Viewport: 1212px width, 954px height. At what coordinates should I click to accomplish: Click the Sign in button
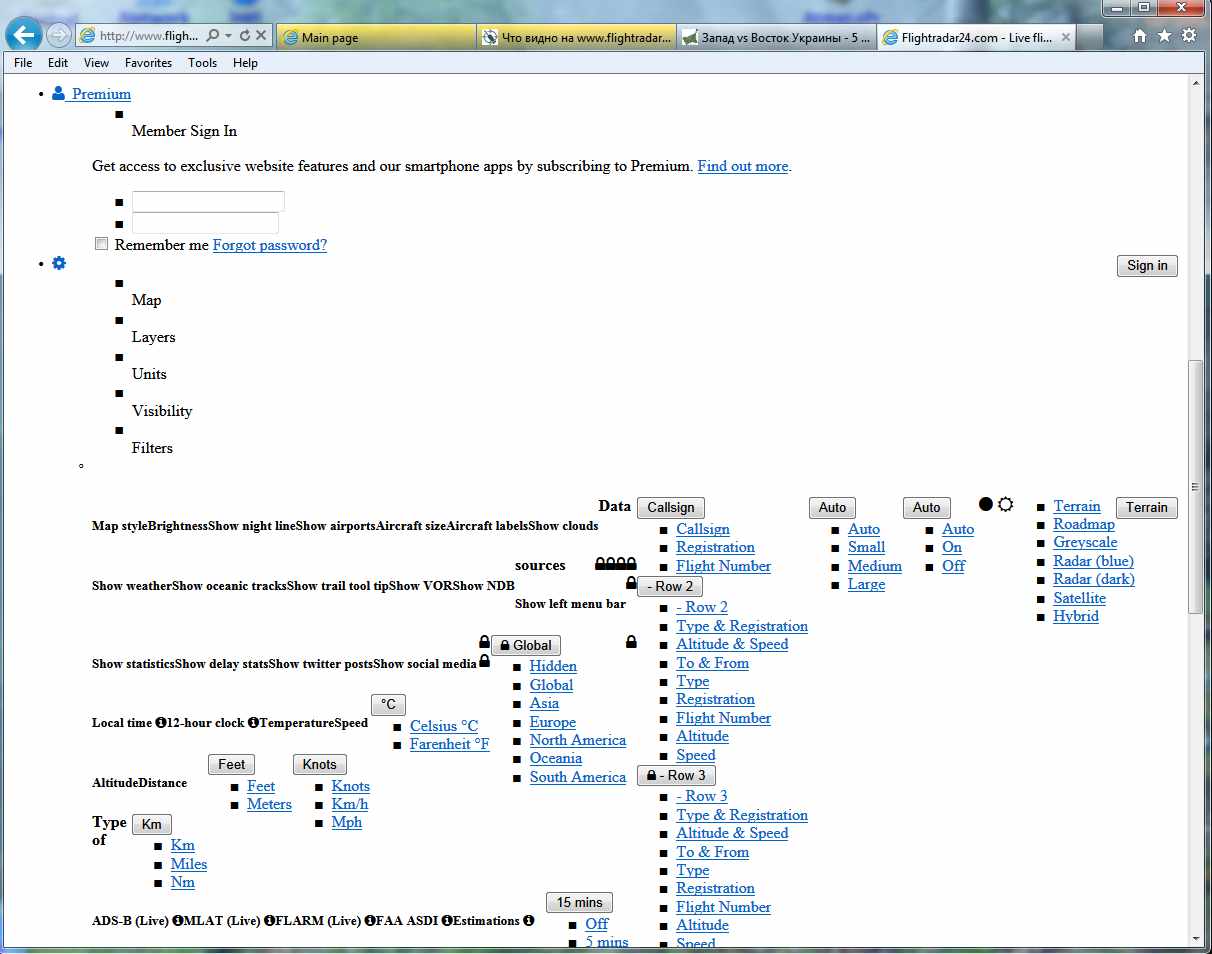tap(1147, 266)
